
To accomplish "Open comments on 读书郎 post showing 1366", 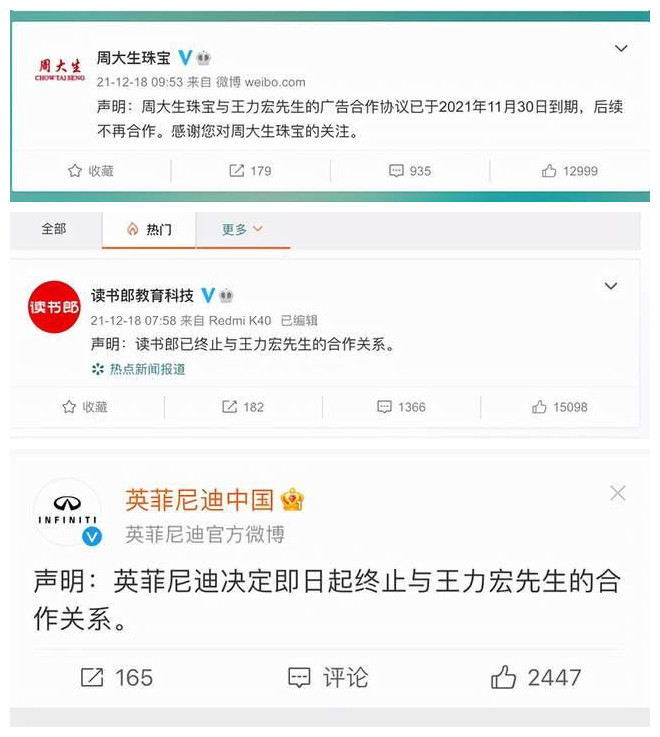I will [x=401, y=407].
